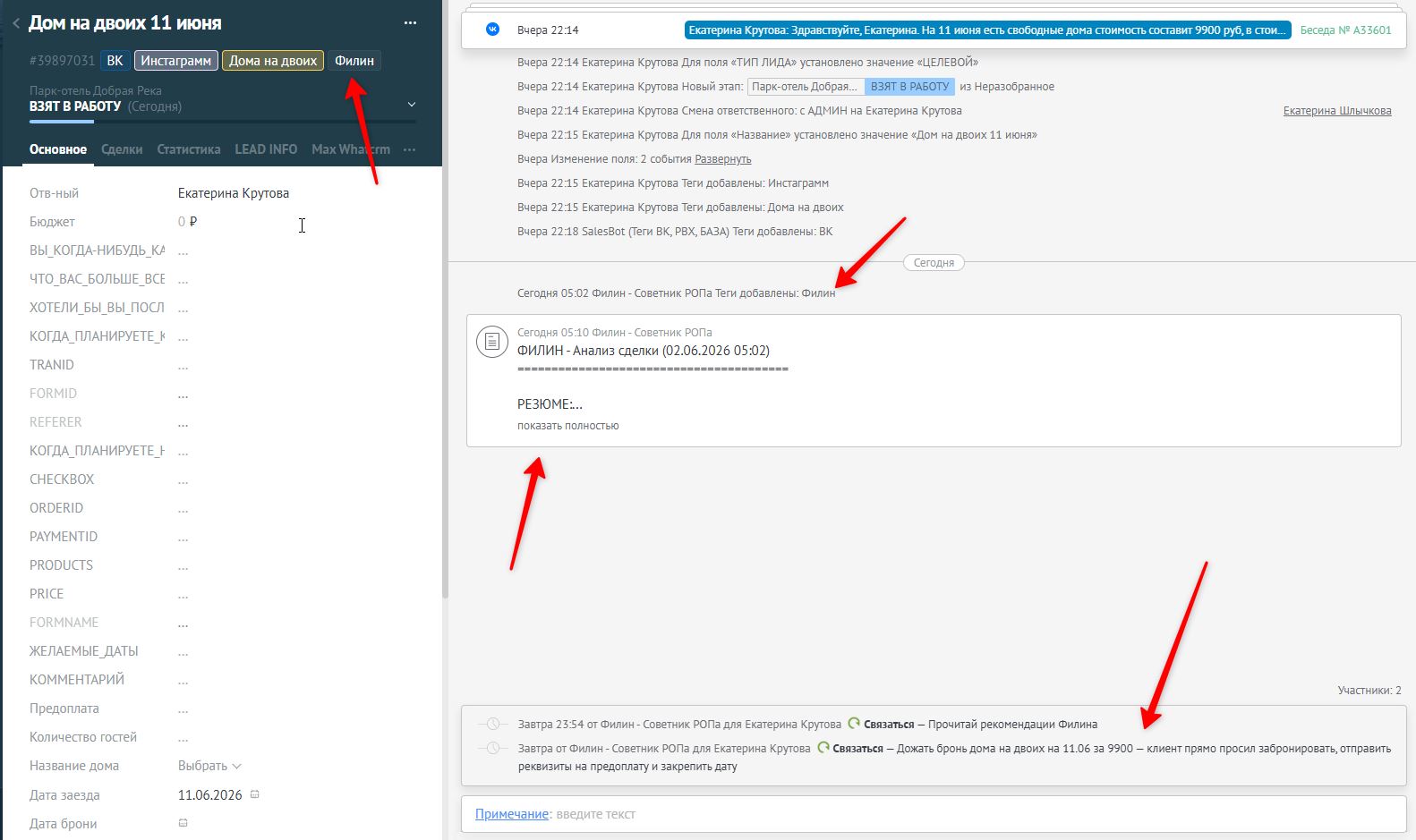Open calendar icon next to Дата брони
Viewport: 1416px width, 840px height.
183,823
